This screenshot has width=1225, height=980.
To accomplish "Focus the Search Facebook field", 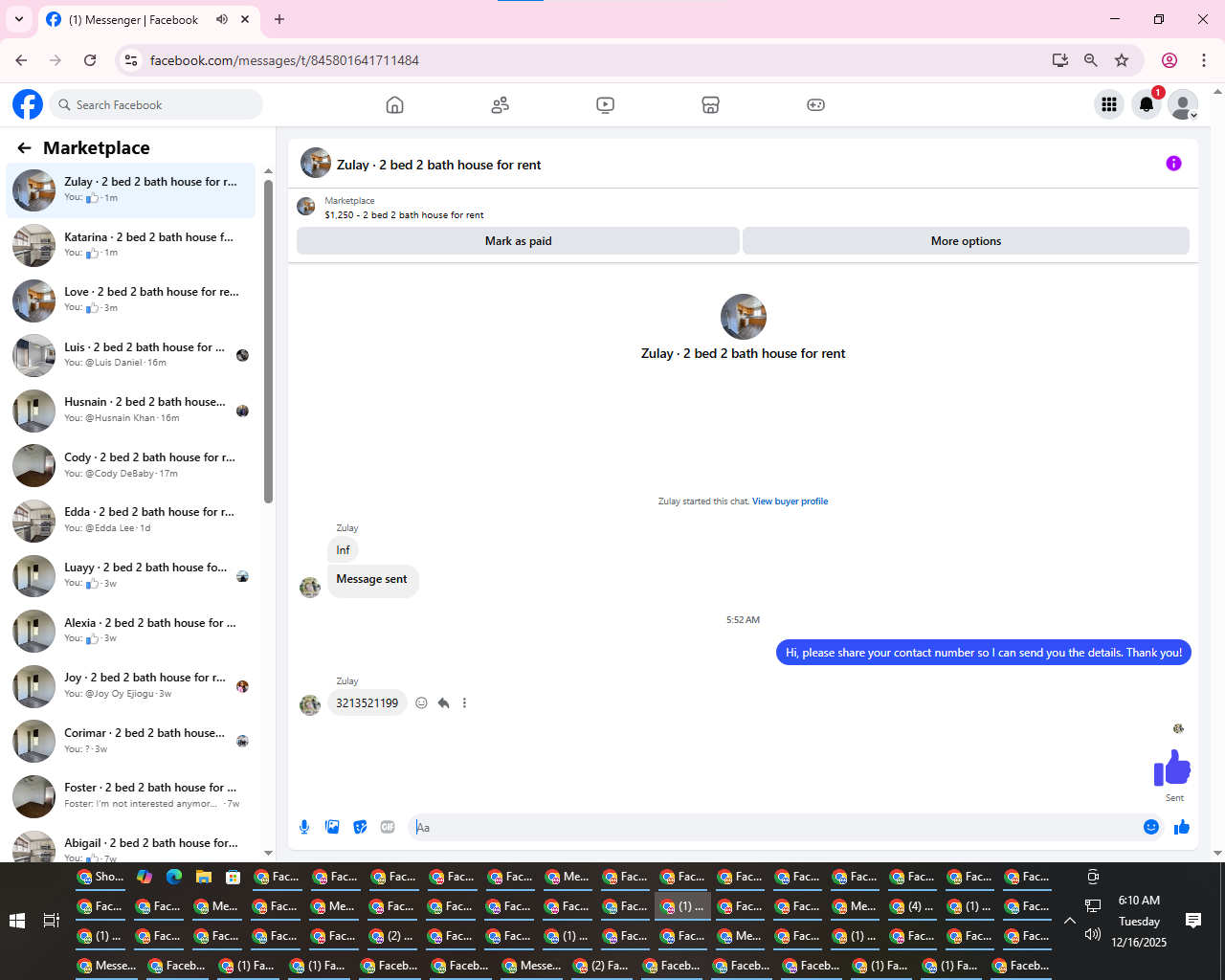I will pyautogui.click(x=155, y=104).
